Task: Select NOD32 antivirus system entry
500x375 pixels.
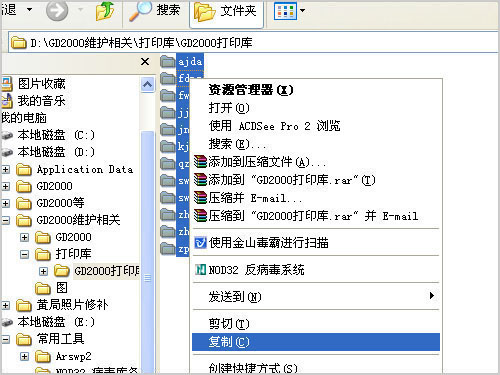Action: (x=249, y=270)
